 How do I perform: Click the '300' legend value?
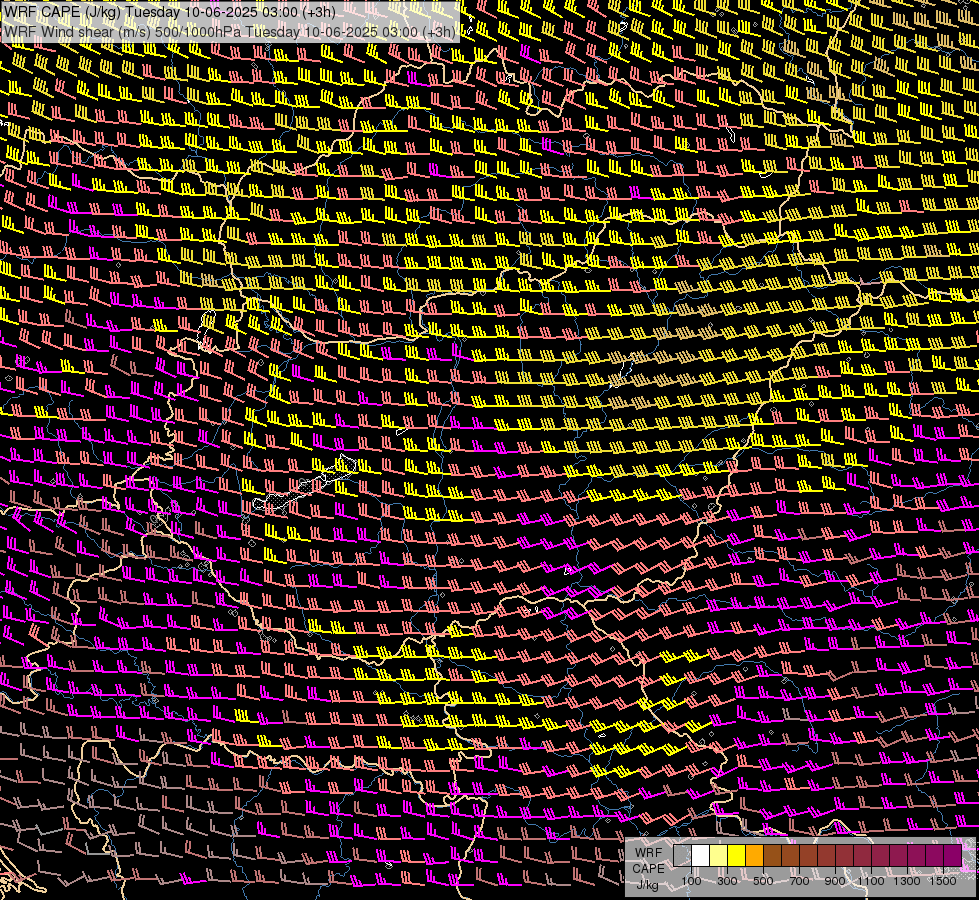click(727, 881)
